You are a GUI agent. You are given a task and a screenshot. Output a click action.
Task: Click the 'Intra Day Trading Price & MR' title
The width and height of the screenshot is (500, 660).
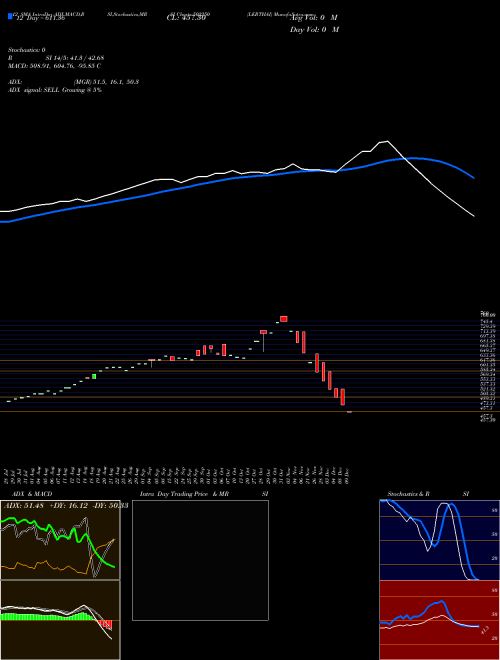[x=184, y=494]
